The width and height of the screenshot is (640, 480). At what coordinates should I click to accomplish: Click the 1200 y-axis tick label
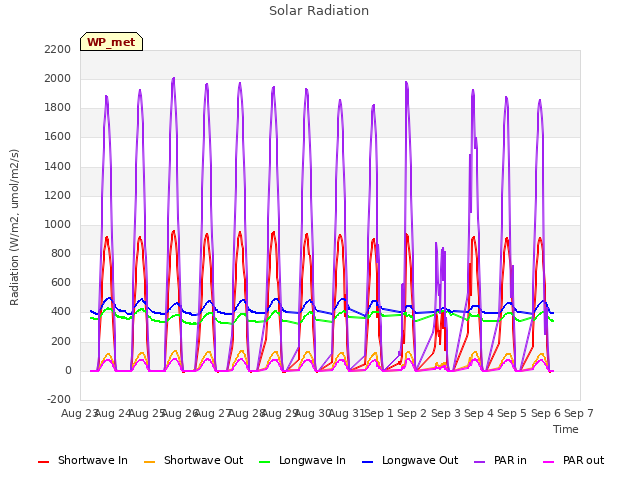coord(58,195)
